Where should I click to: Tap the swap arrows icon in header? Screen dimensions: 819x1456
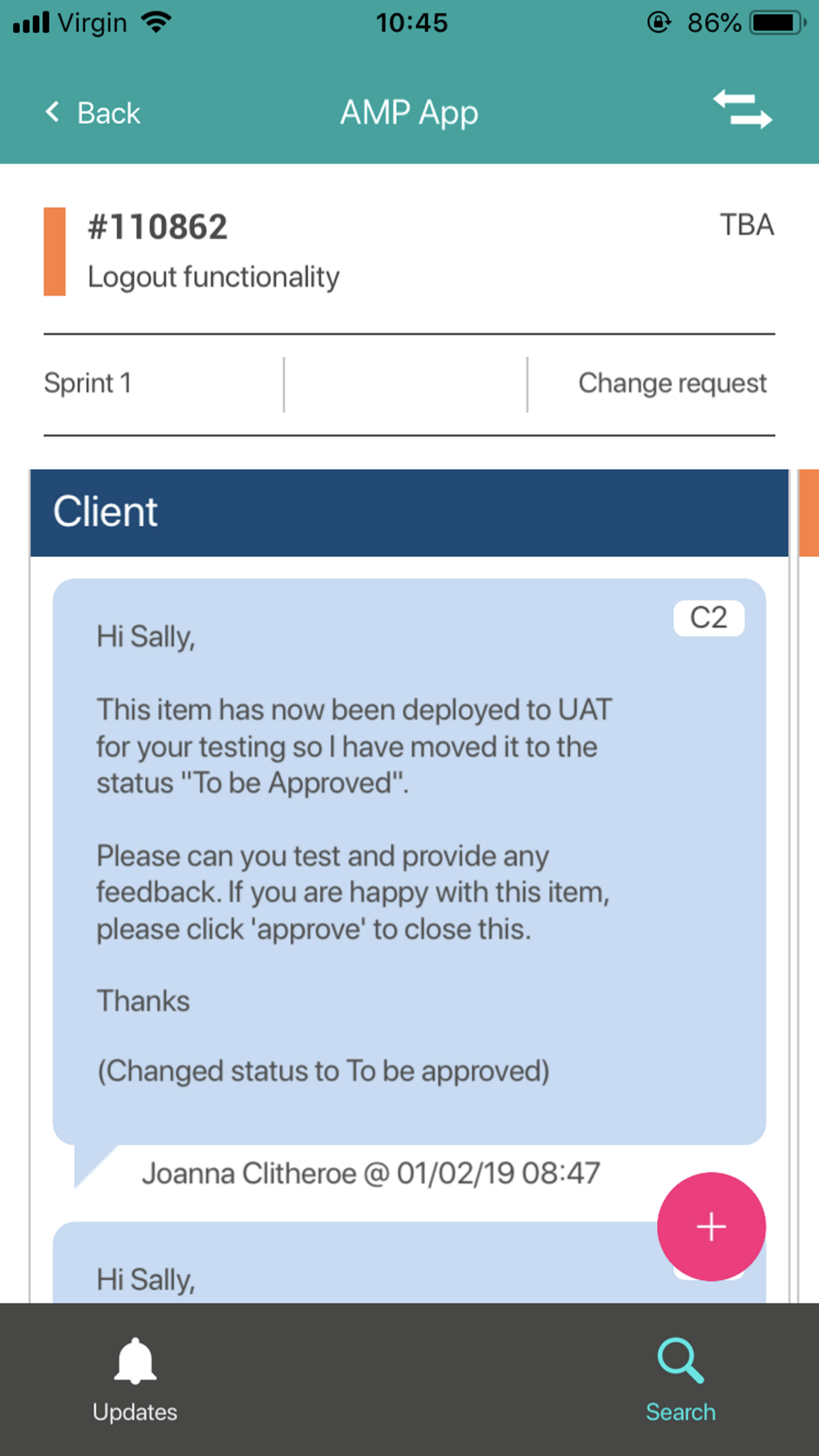coord(742,110)
